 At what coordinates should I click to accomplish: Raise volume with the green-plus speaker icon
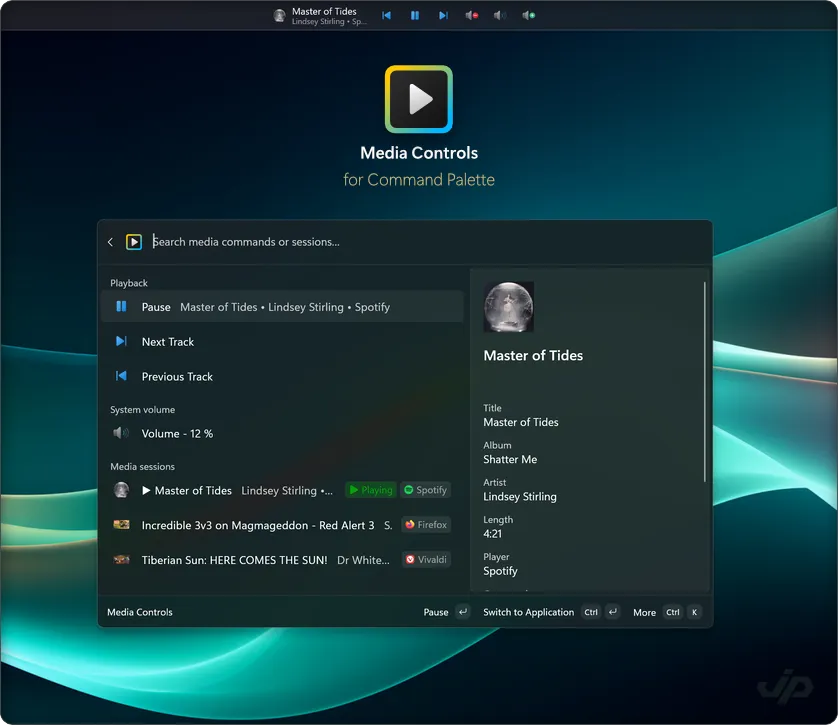(x=529, y=15)
